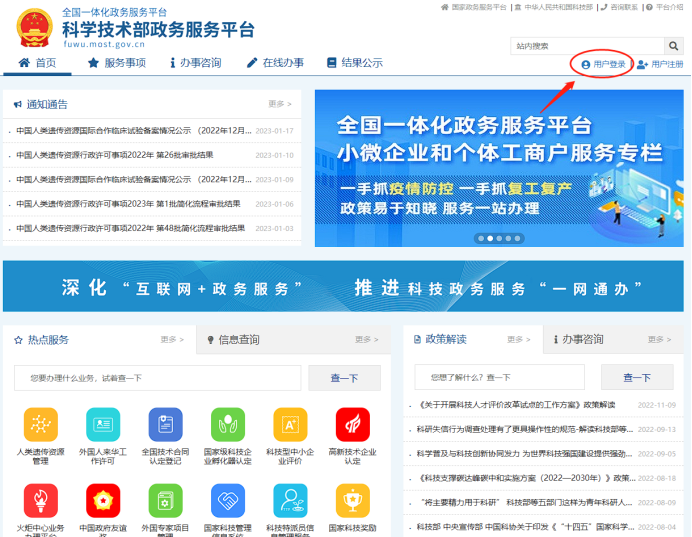Open 科技特派员信息管理 icon
The width and height of the screenshot is (692, 537).
tap(290, 500)
